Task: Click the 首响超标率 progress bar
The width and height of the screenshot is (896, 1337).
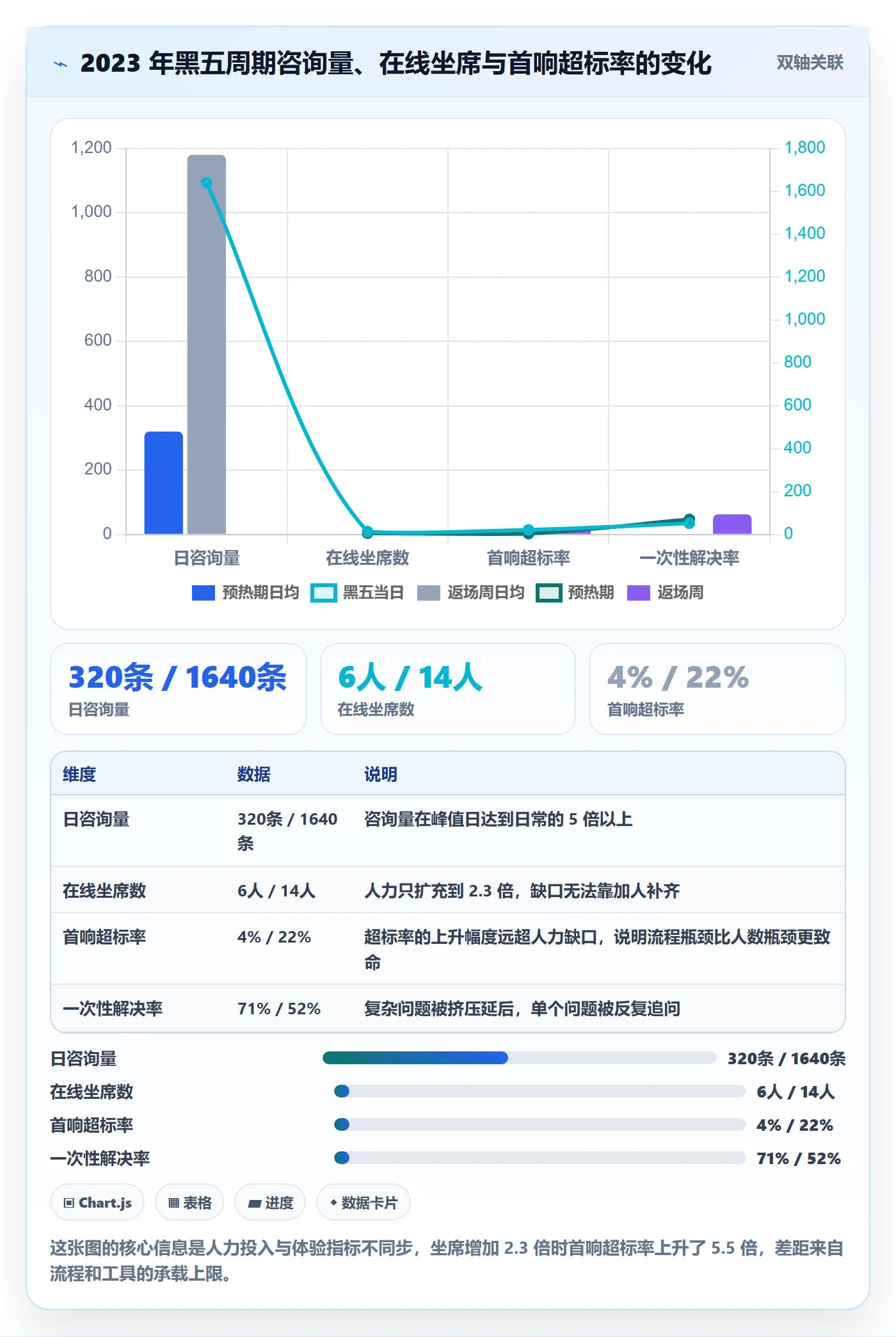Action: click(x=540, y=1124)
